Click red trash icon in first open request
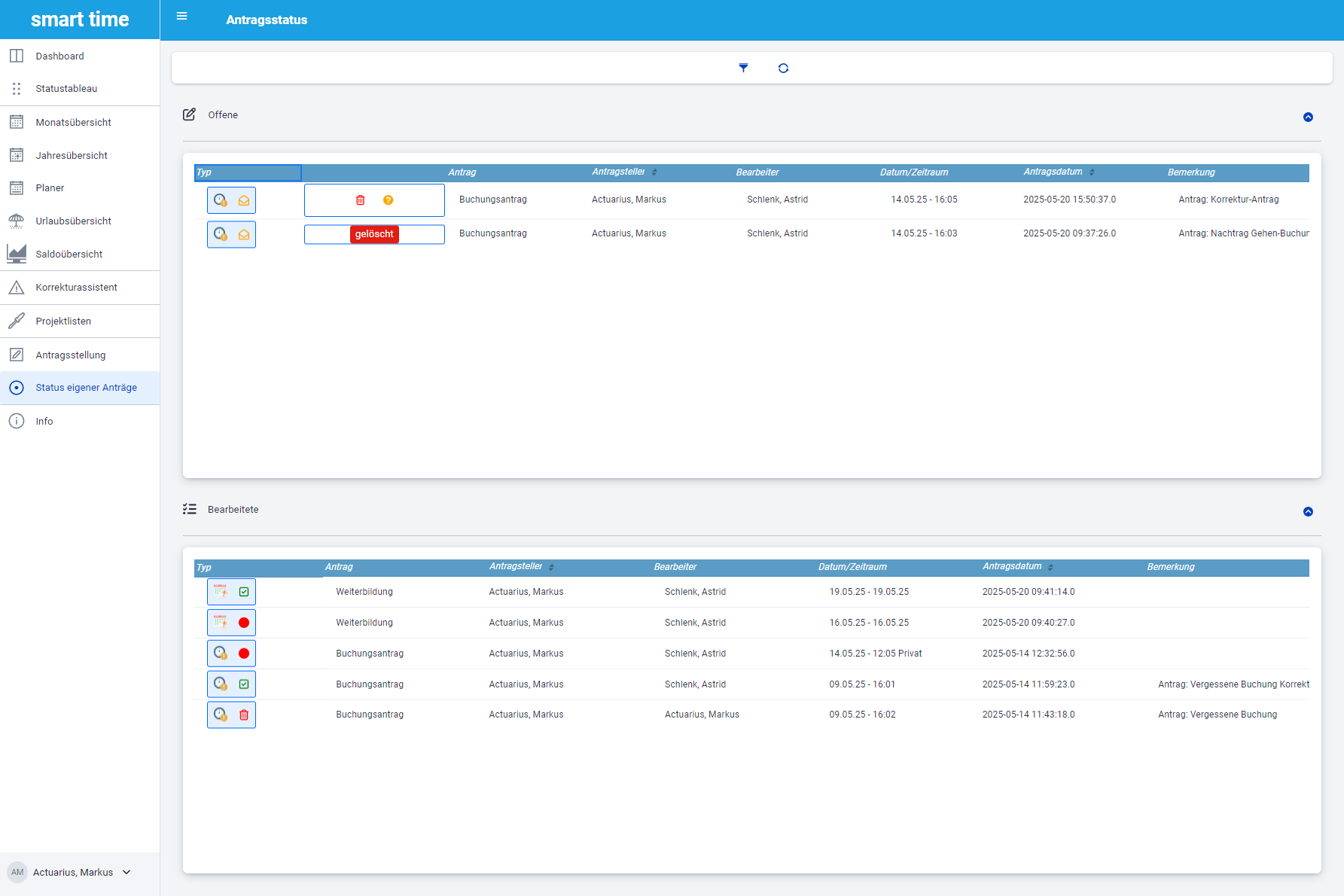 [361, 200]
